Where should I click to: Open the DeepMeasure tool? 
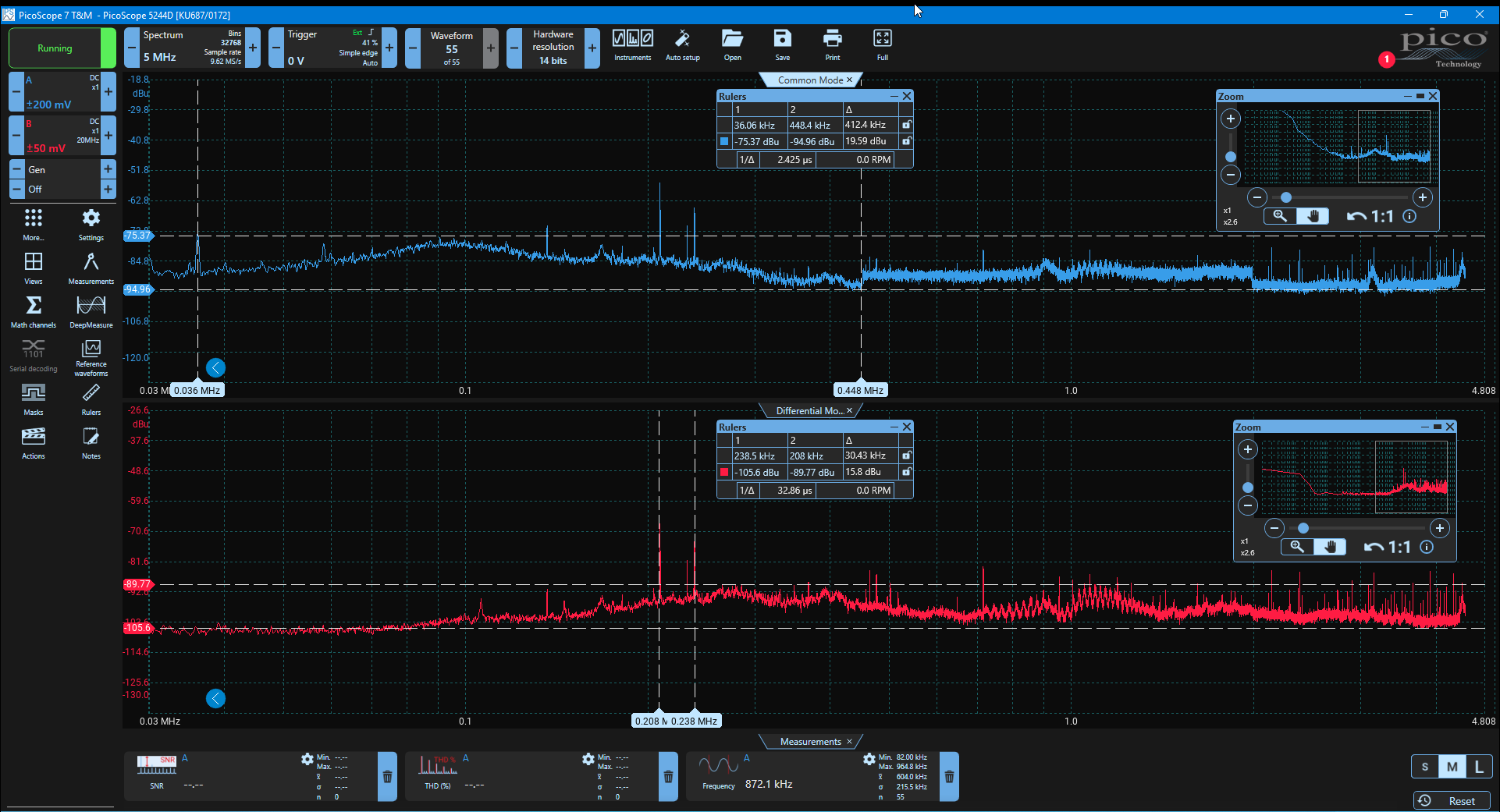click(91, 312)
